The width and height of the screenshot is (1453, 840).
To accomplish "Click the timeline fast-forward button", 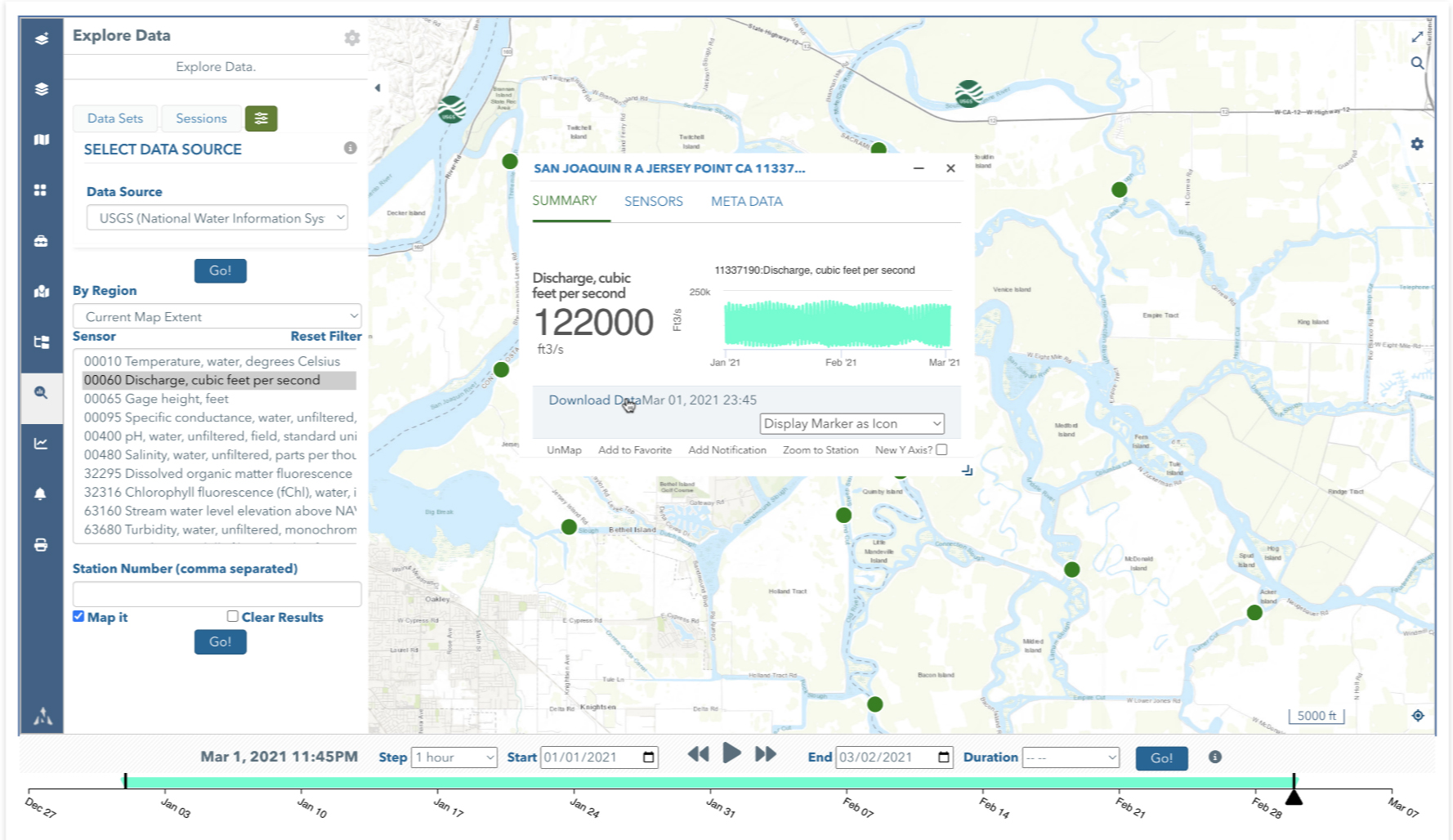I will tap(766, 753).
